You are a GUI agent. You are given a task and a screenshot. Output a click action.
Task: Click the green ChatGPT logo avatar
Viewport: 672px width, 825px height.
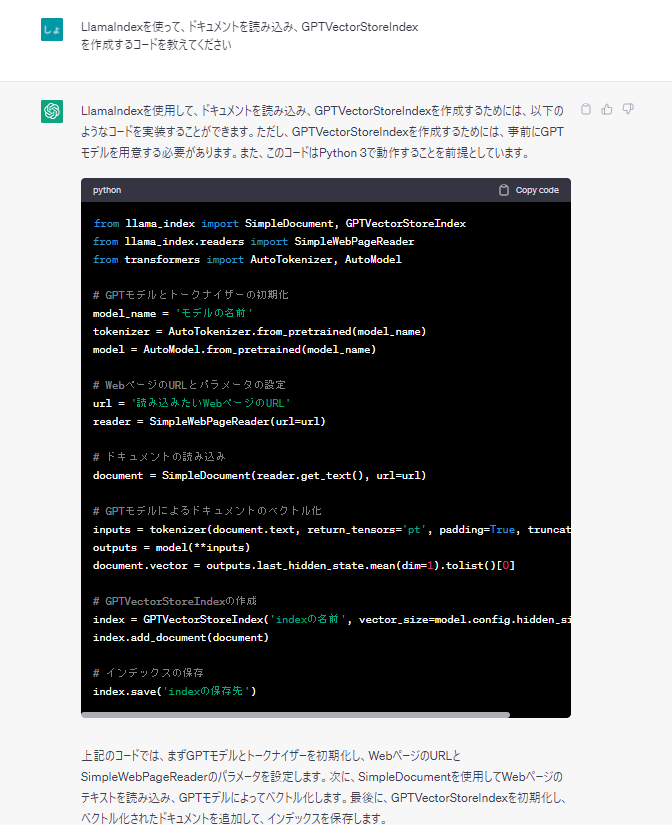tap(52, 111)
